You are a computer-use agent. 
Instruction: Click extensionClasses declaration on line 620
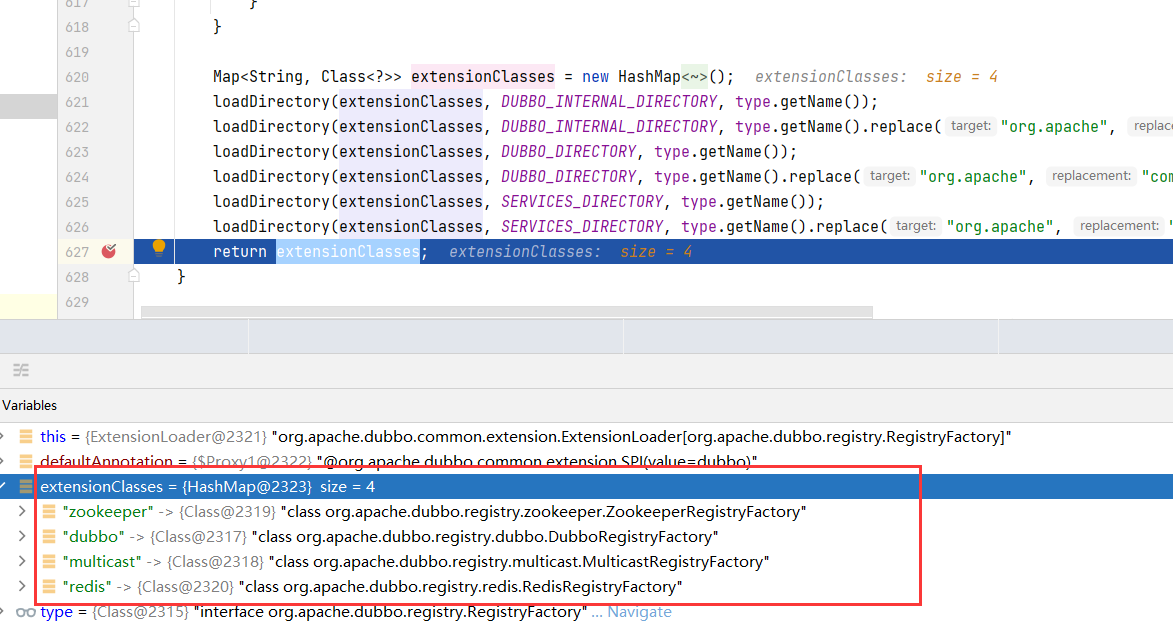pos(483,76)
